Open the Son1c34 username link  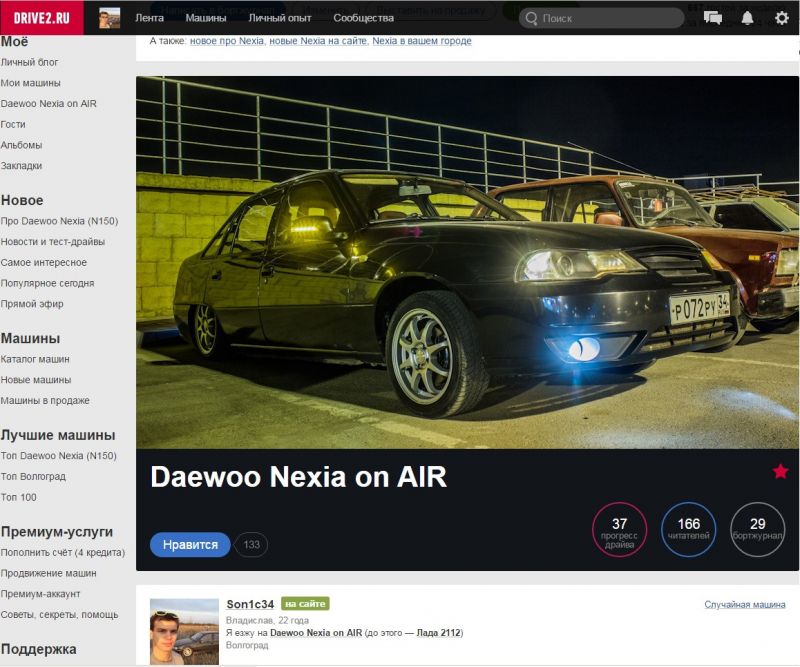(250, 604)
